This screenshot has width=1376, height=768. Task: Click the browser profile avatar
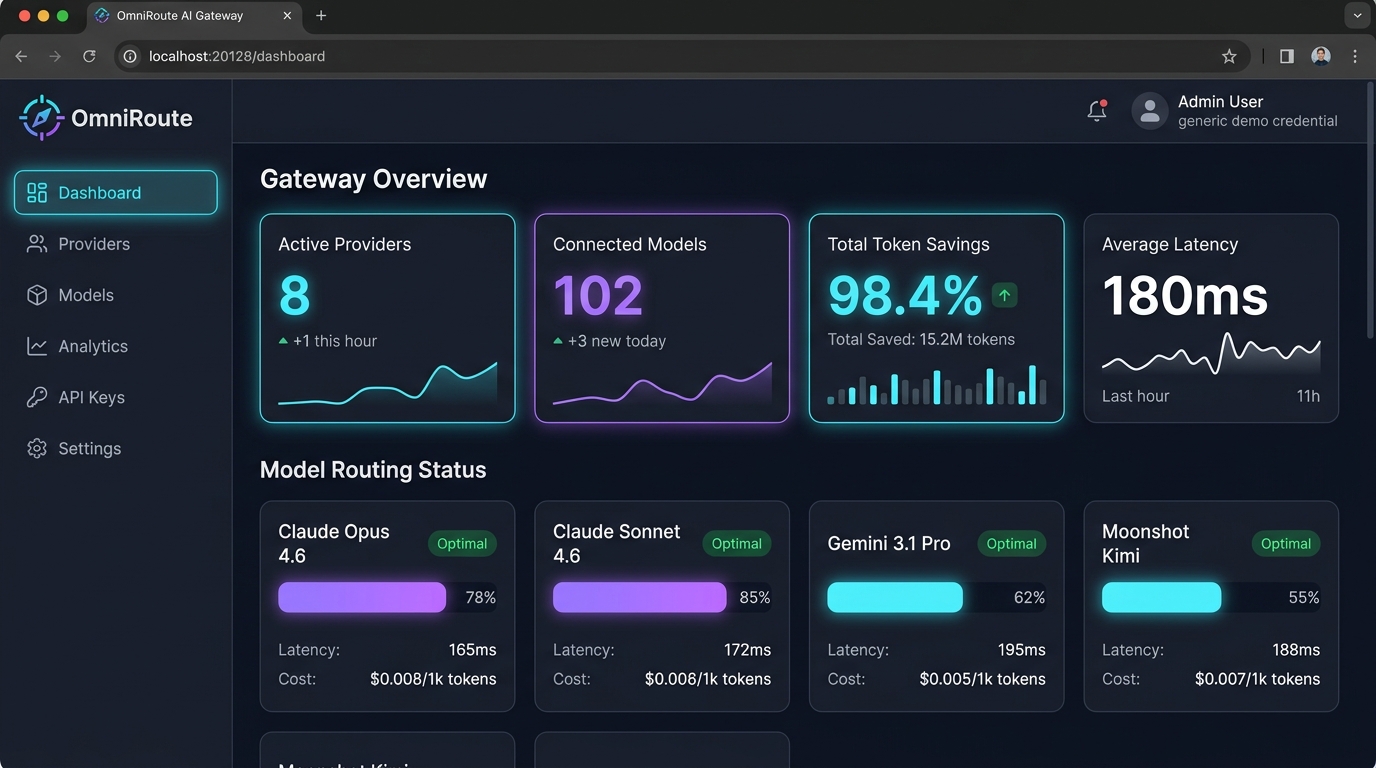(x=1321, y=56)
